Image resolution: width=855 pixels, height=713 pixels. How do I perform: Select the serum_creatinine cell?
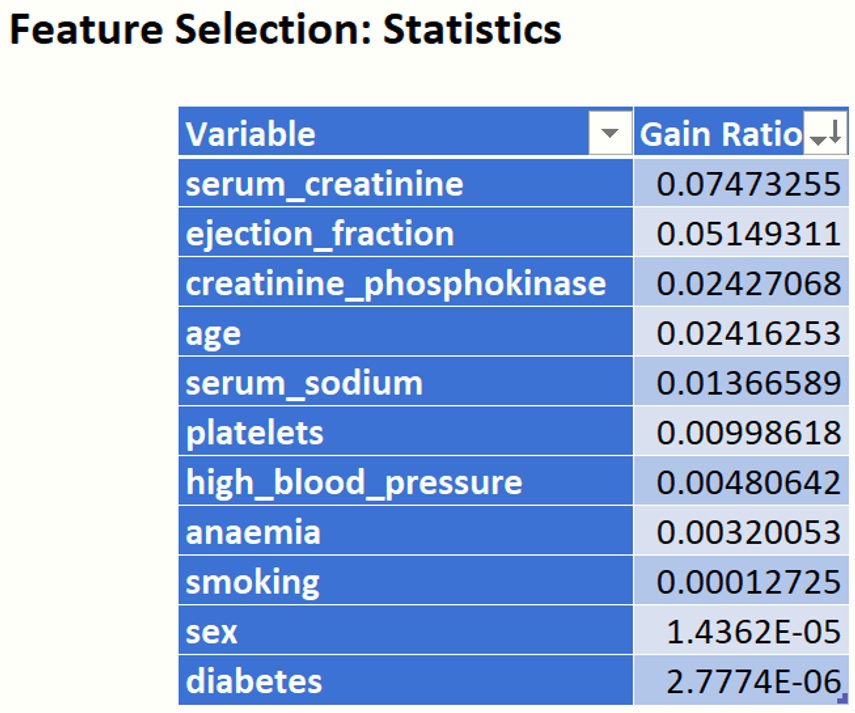click(325, 184)
